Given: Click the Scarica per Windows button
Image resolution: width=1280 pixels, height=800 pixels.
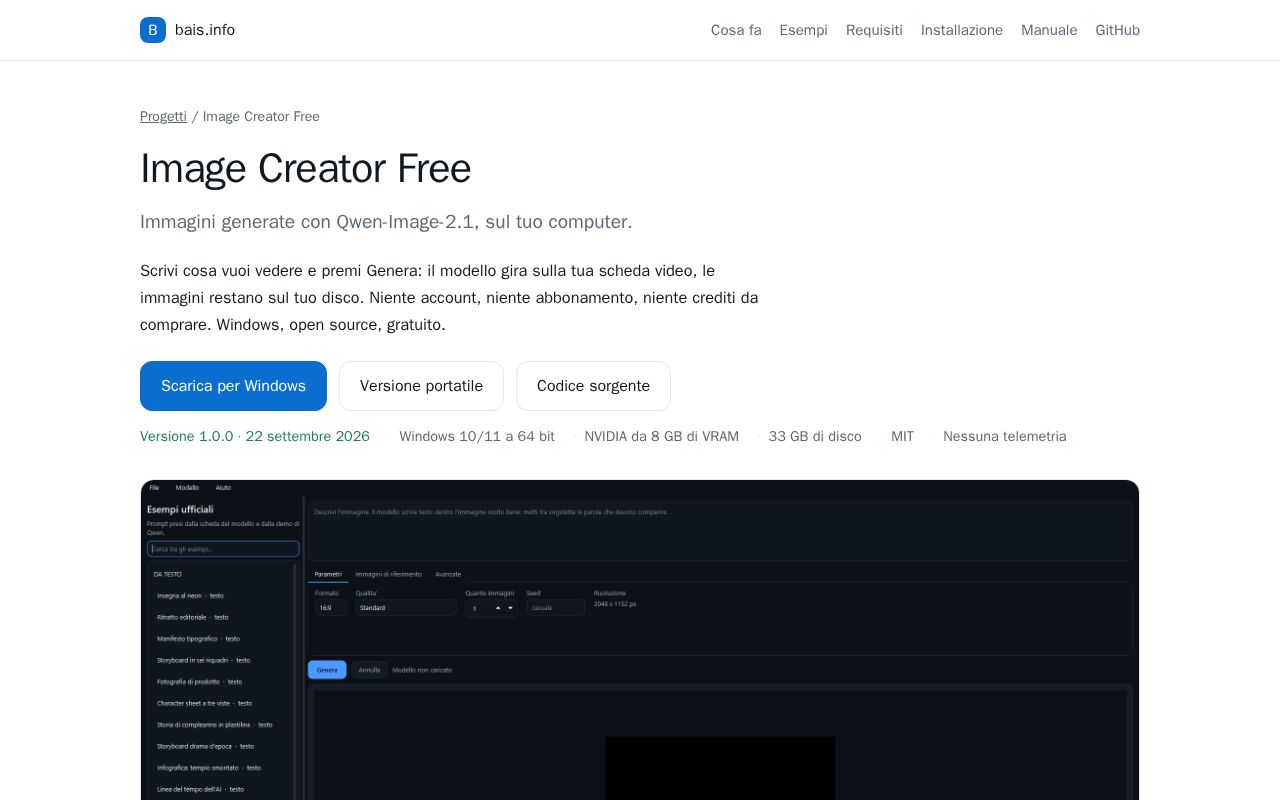Looking at the screenshot, I should point(233,386).
